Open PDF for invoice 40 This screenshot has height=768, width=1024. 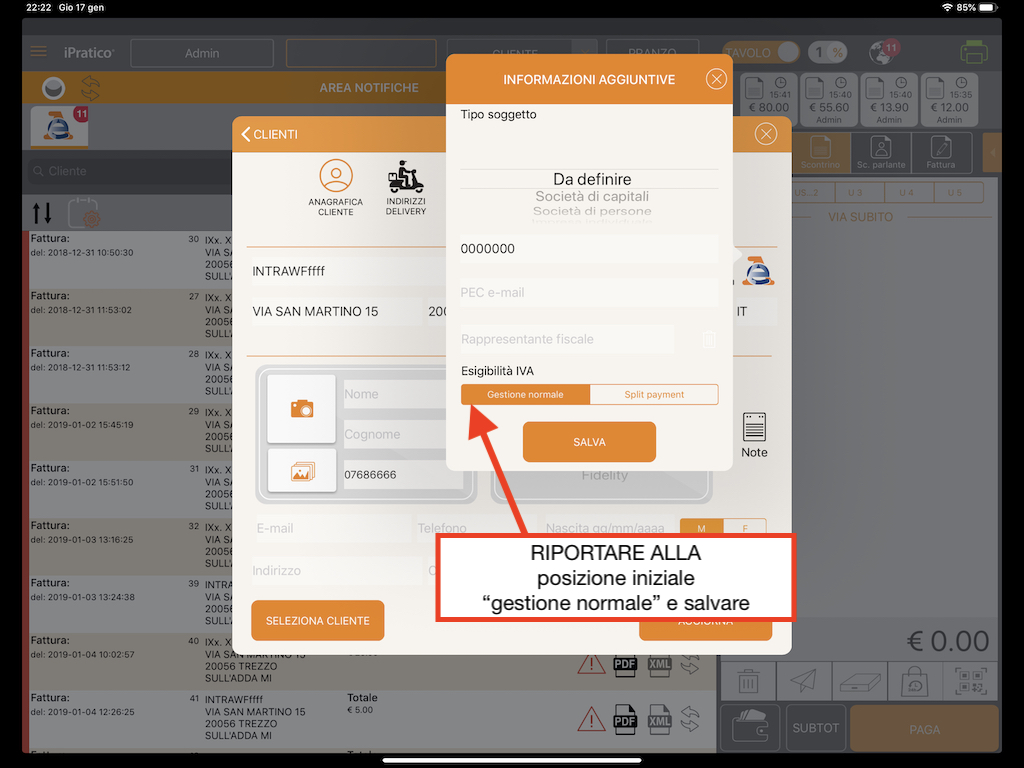point(625,665)
